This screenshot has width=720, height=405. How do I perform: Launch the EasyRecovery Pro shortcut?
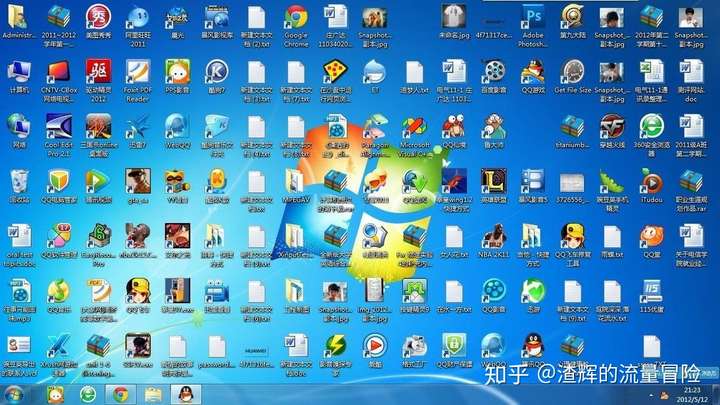pos(98,237)
